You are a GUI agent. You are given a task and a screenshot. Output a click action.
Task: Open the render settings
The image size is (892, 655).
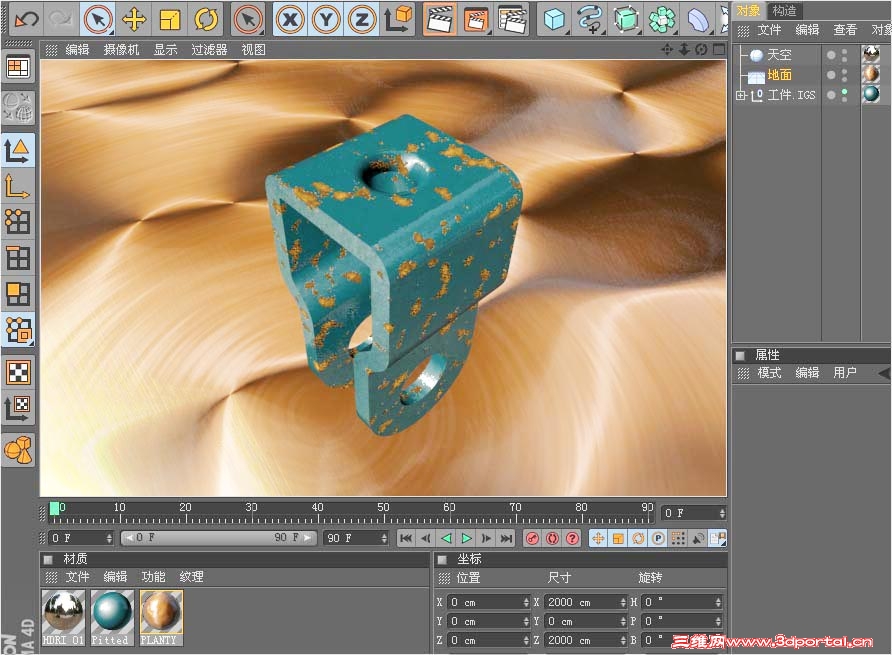[x=513, y=19]
